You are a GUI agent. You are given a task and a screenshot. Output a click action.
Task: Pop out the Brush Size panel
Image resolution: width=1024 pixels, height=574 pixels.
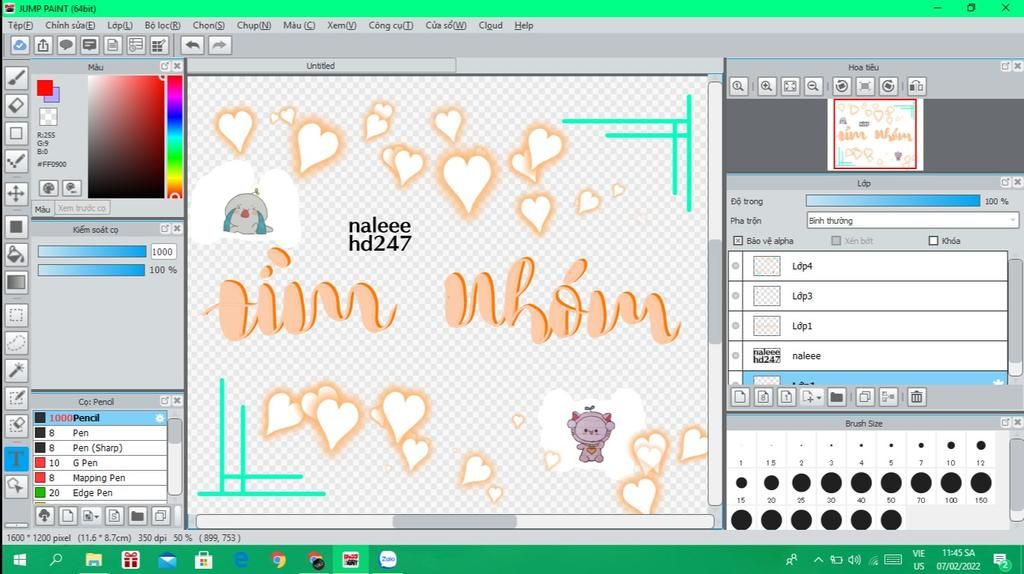click(1005, 423)
